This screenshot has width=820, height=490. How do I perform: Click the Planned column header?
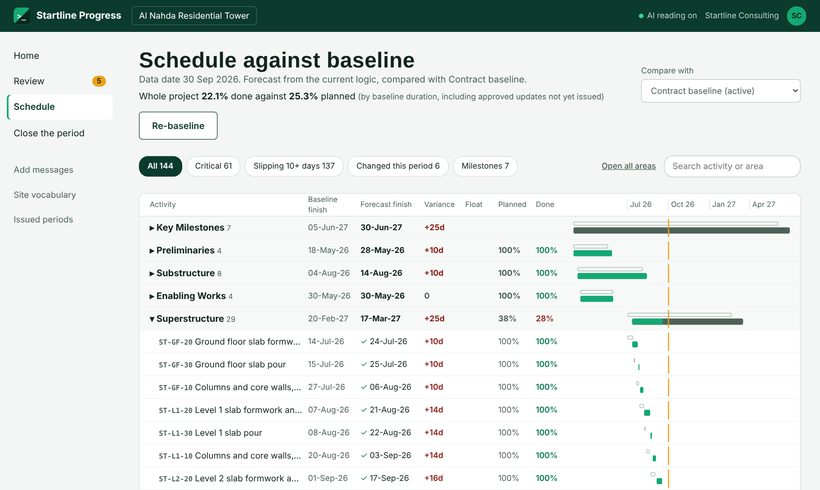click(x=512, y=204)
